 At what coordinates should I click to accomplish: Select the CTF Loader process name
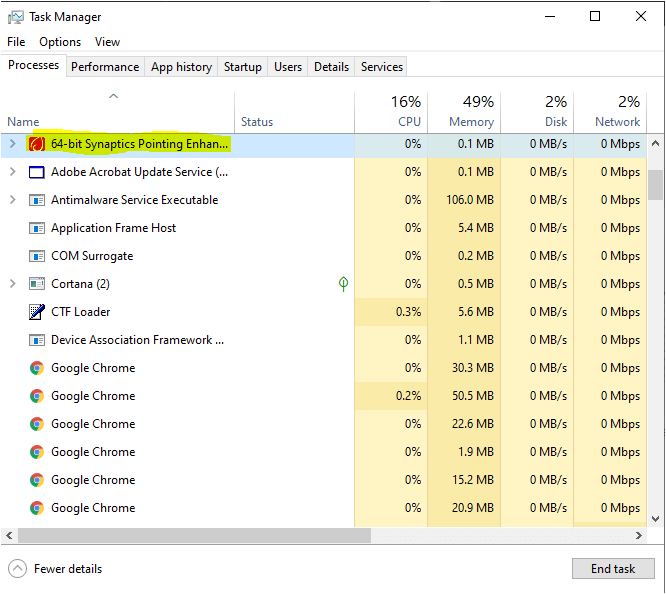pos(81,312)
